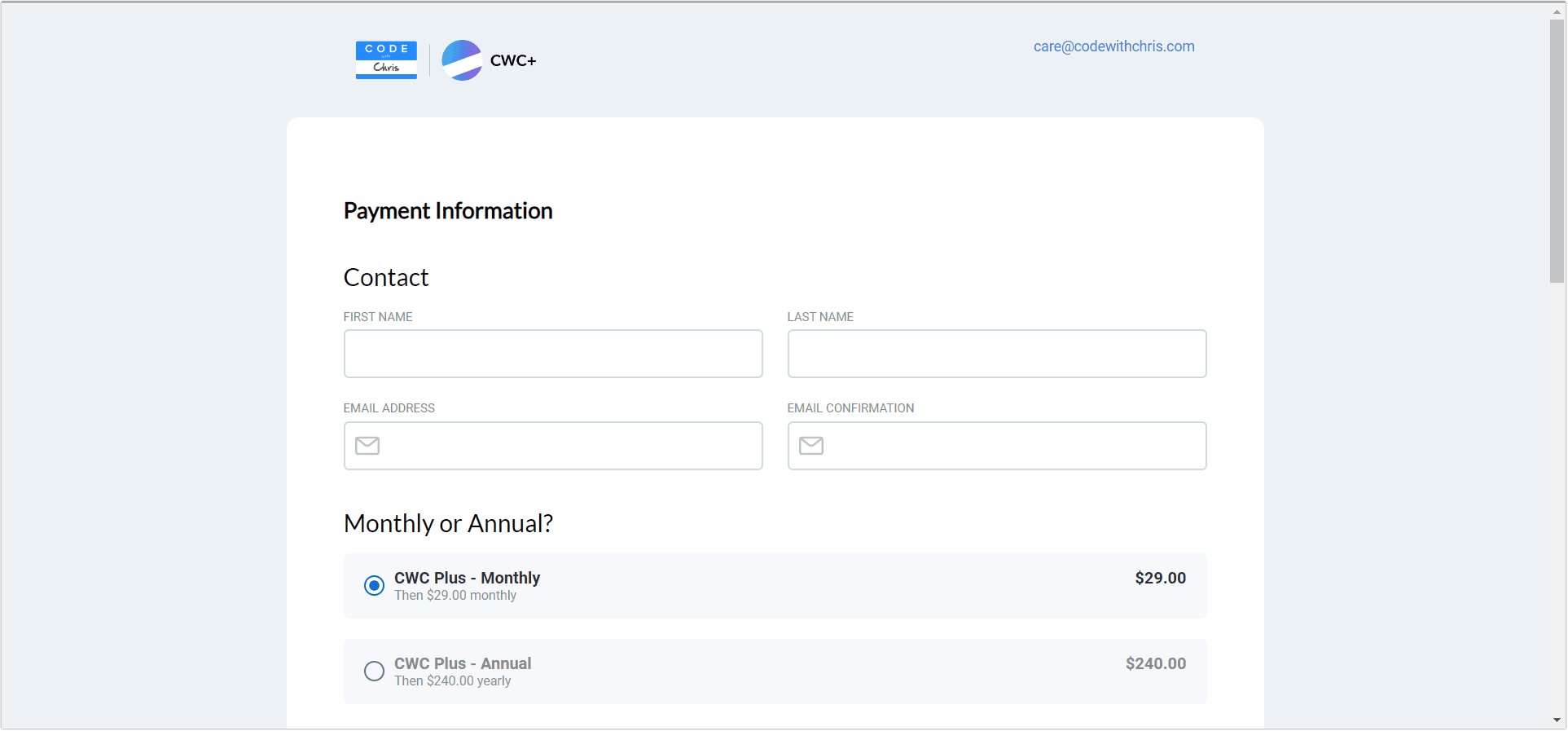Click the Email Address input field

click(x=553, y=446)
